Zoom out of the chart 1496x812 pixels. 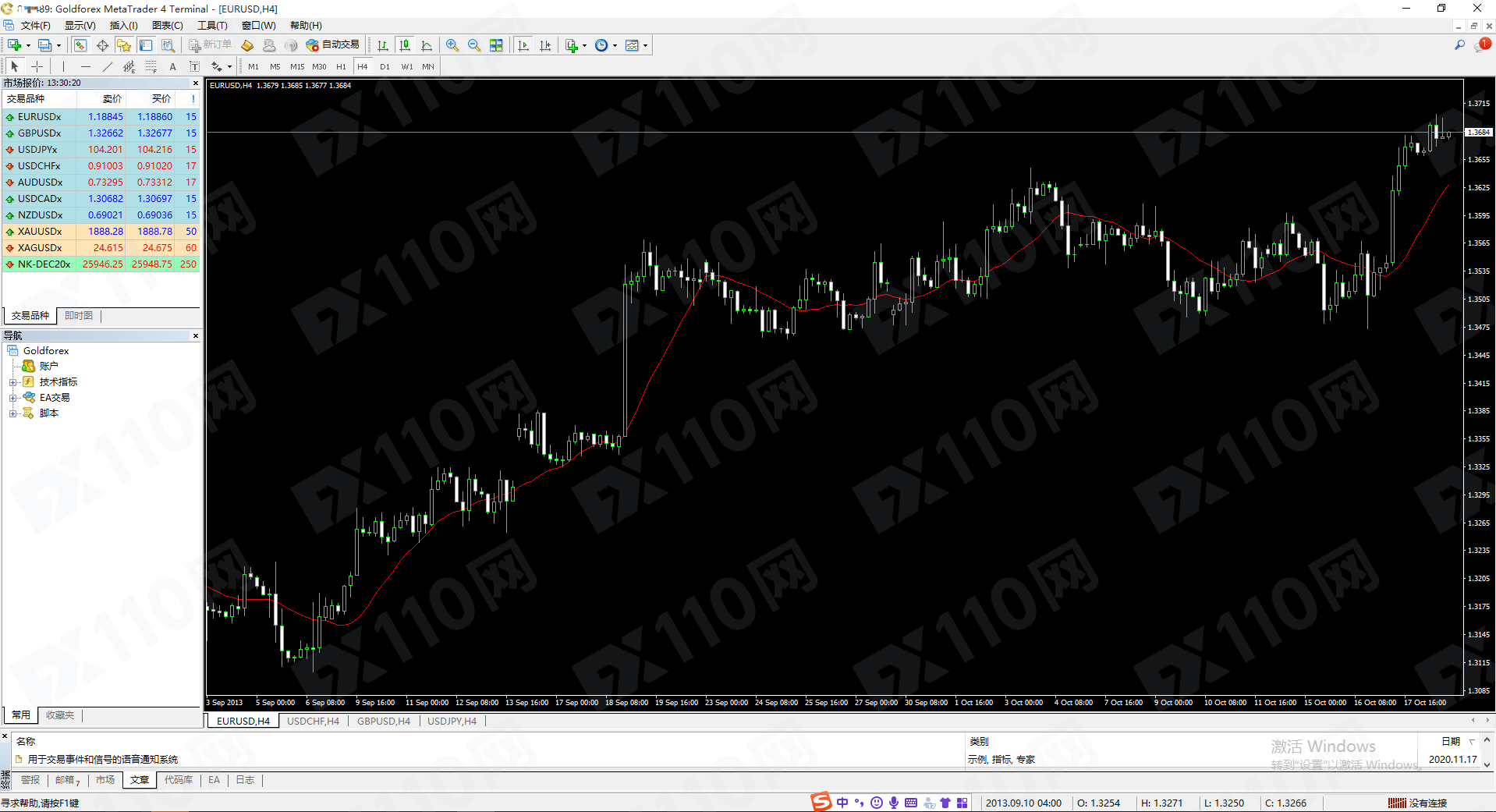[474, 45]
